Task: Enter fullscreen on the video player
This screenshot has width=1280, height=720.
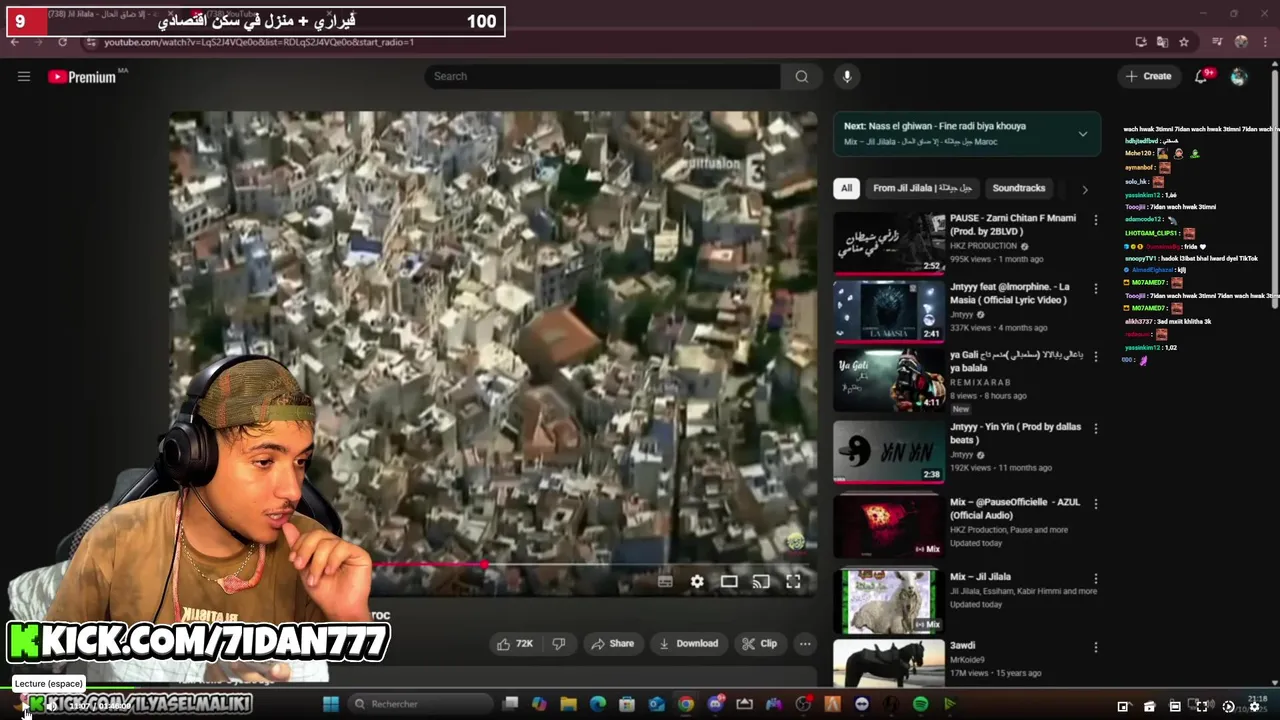Action: [793, 581]
